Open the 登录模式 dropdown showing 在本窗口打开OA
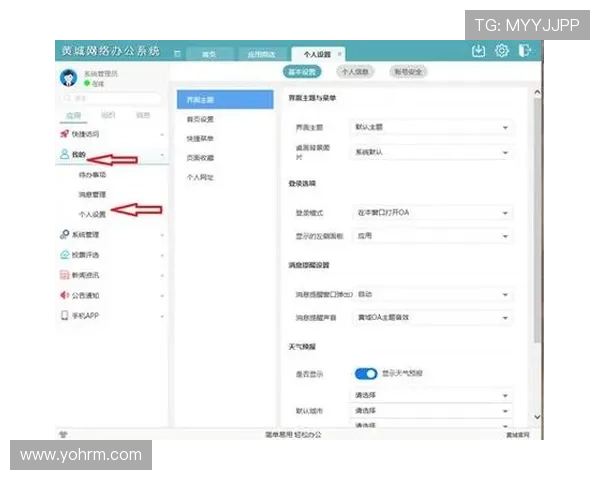This screenshot has height=480, width=600. (432, 213)
